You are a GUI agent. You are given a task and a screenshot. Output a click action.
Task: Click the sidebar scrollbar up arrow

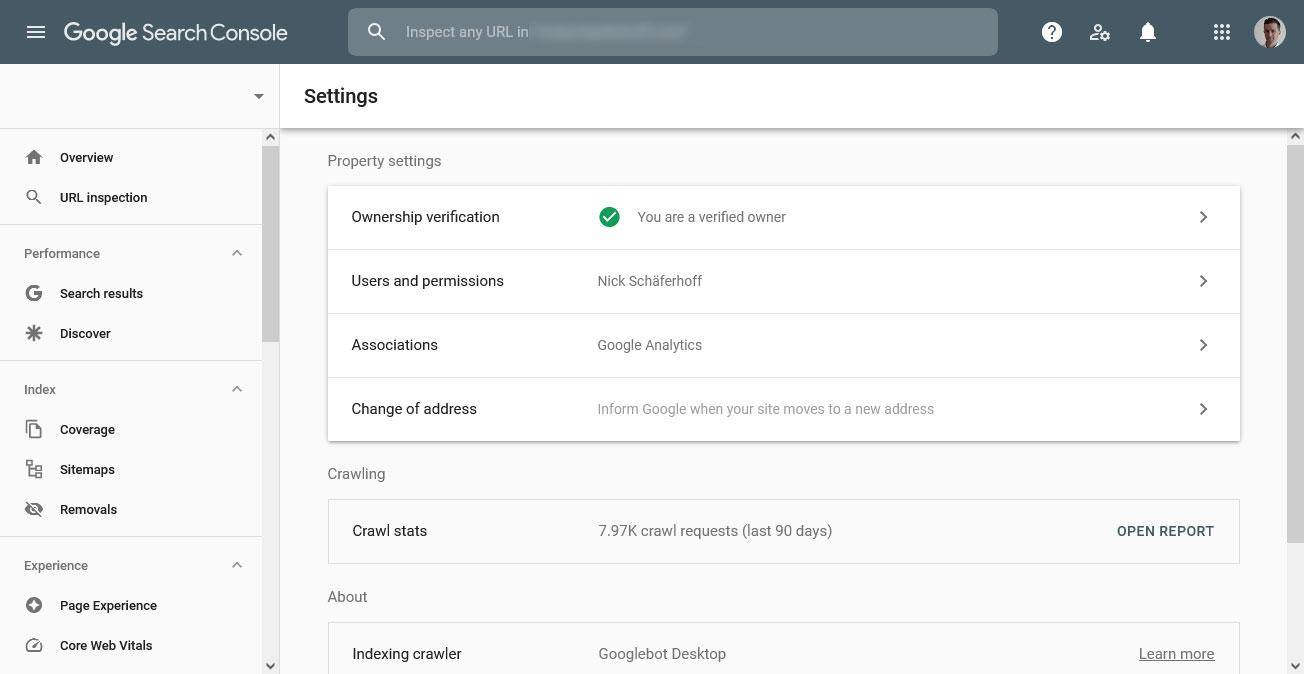(x=271, y=136)
